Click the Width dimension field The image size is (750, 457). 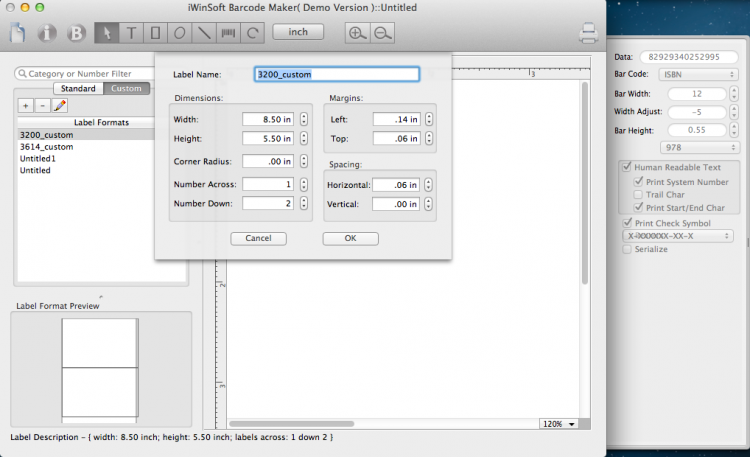point(268,119)
